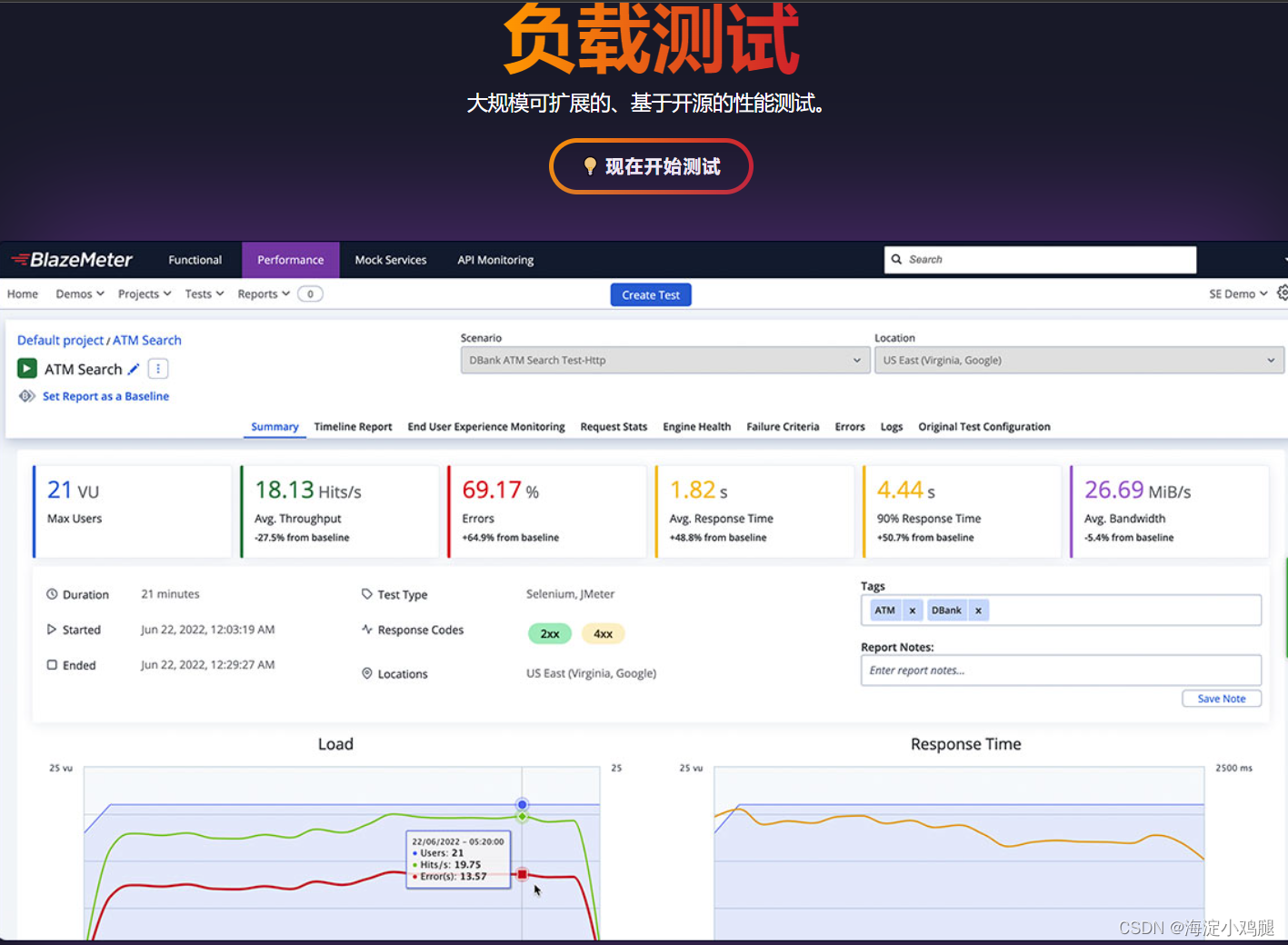Click the 21 VU Max Users card
This screenshot has width=1288, height=945.
[132, 512]
